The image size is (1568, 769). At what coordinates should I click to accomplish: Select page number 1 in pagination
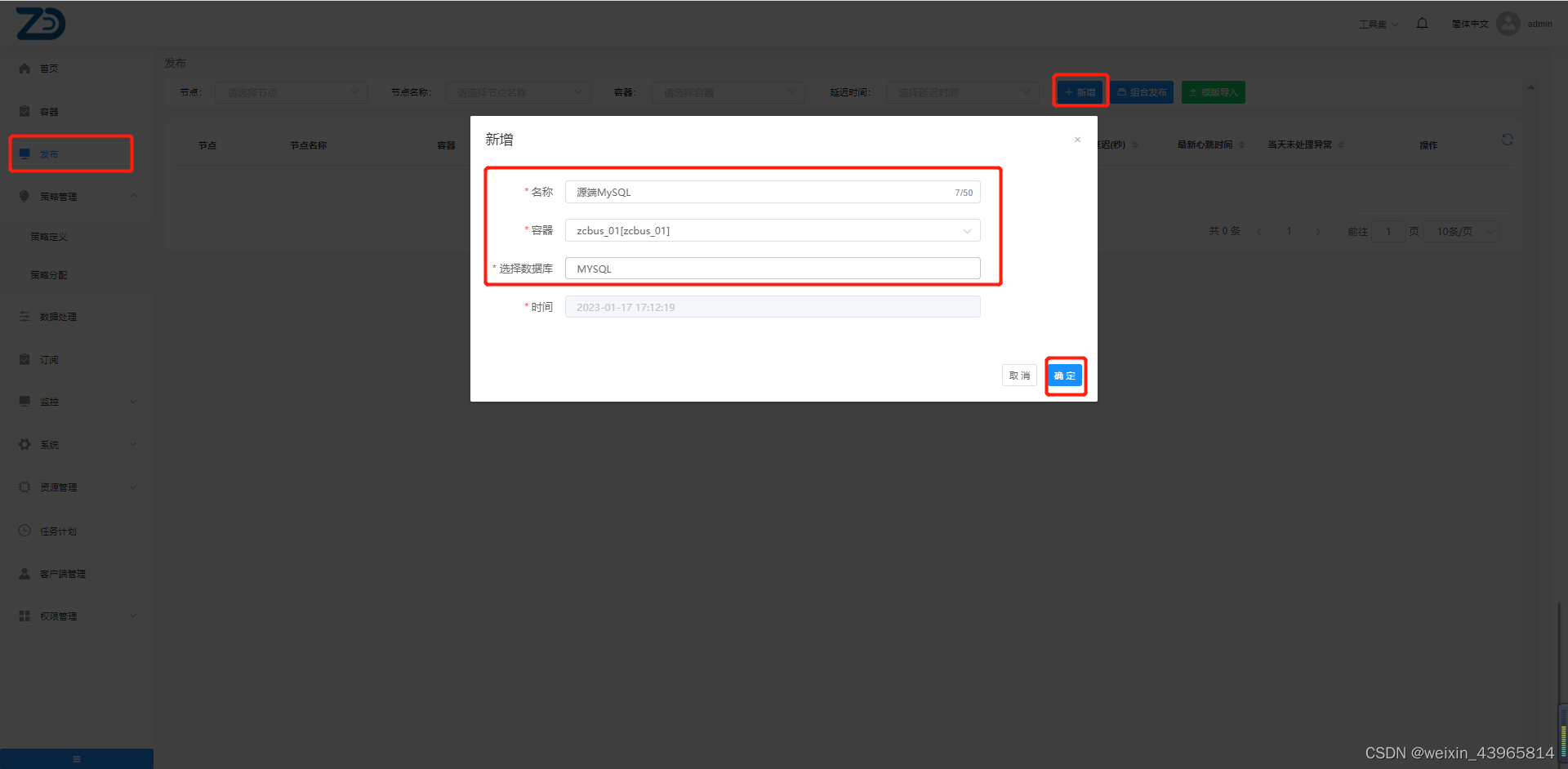(1289, 232)
